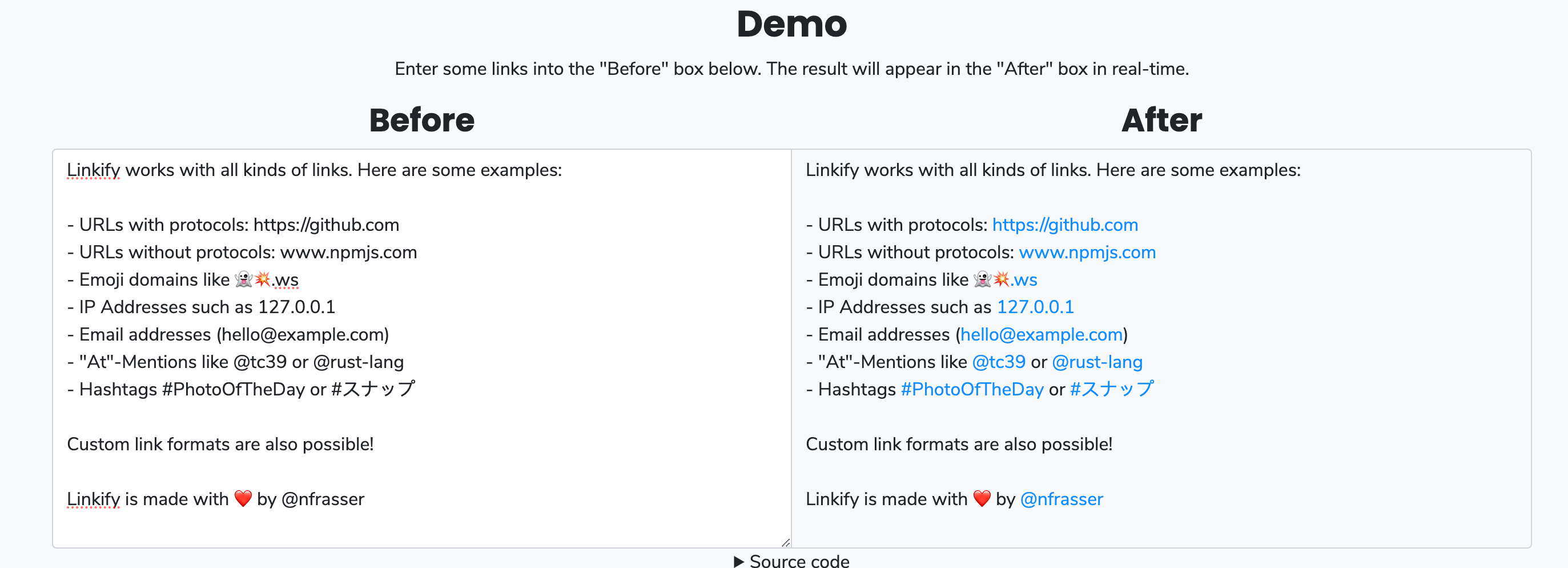Open the 127.0.0.1 IP address link
Image resolution: width=1568 pixels, height=568 pixels.
[x=1035, y=307]
